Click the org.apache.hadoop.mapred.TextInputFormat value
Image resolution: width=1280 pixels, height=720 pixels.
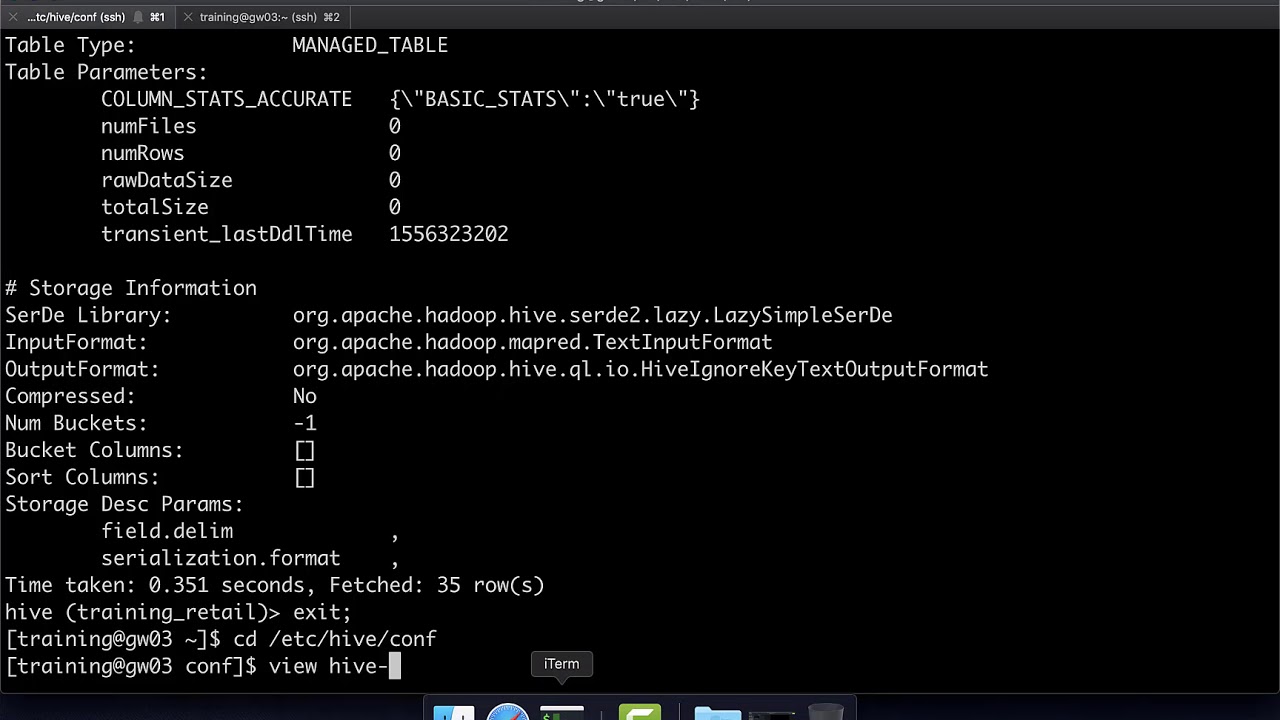tap(532, 342)
